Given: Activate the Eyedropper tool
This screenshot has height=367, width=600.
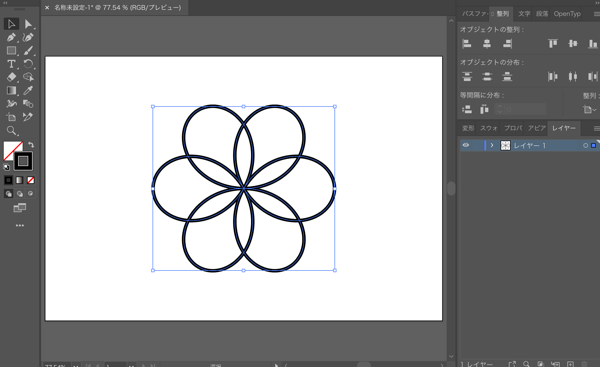Looking at the screenshot, I should 28,90.
